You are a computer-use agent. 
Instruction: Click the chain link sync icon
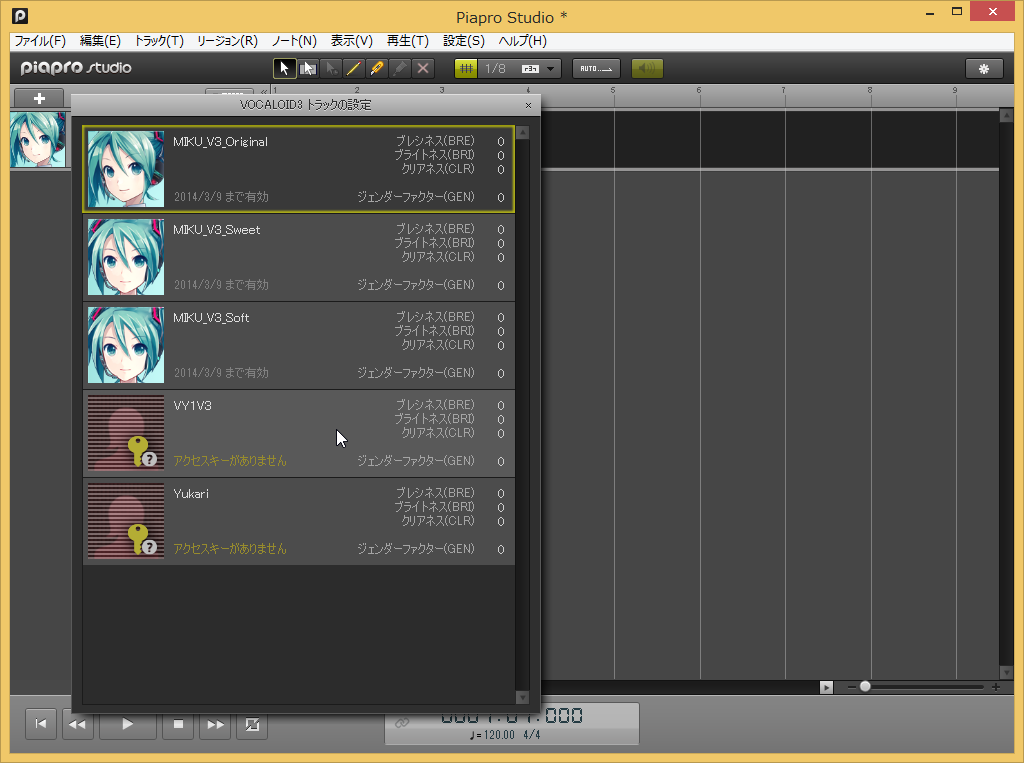402,722
